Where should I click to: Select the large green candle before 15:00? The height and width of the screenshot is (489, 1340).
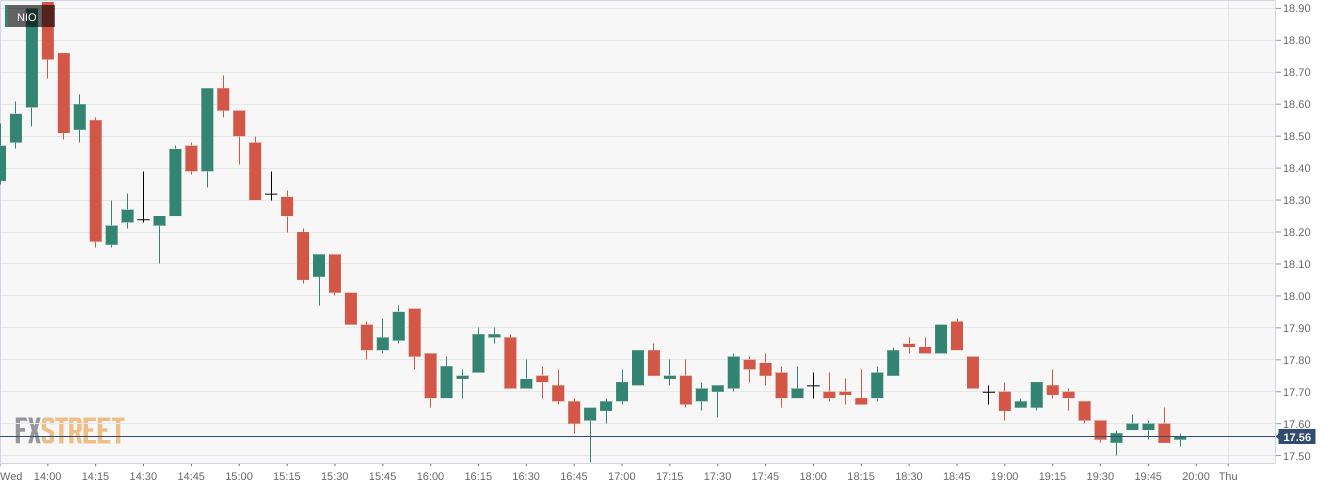pos(207,130)
